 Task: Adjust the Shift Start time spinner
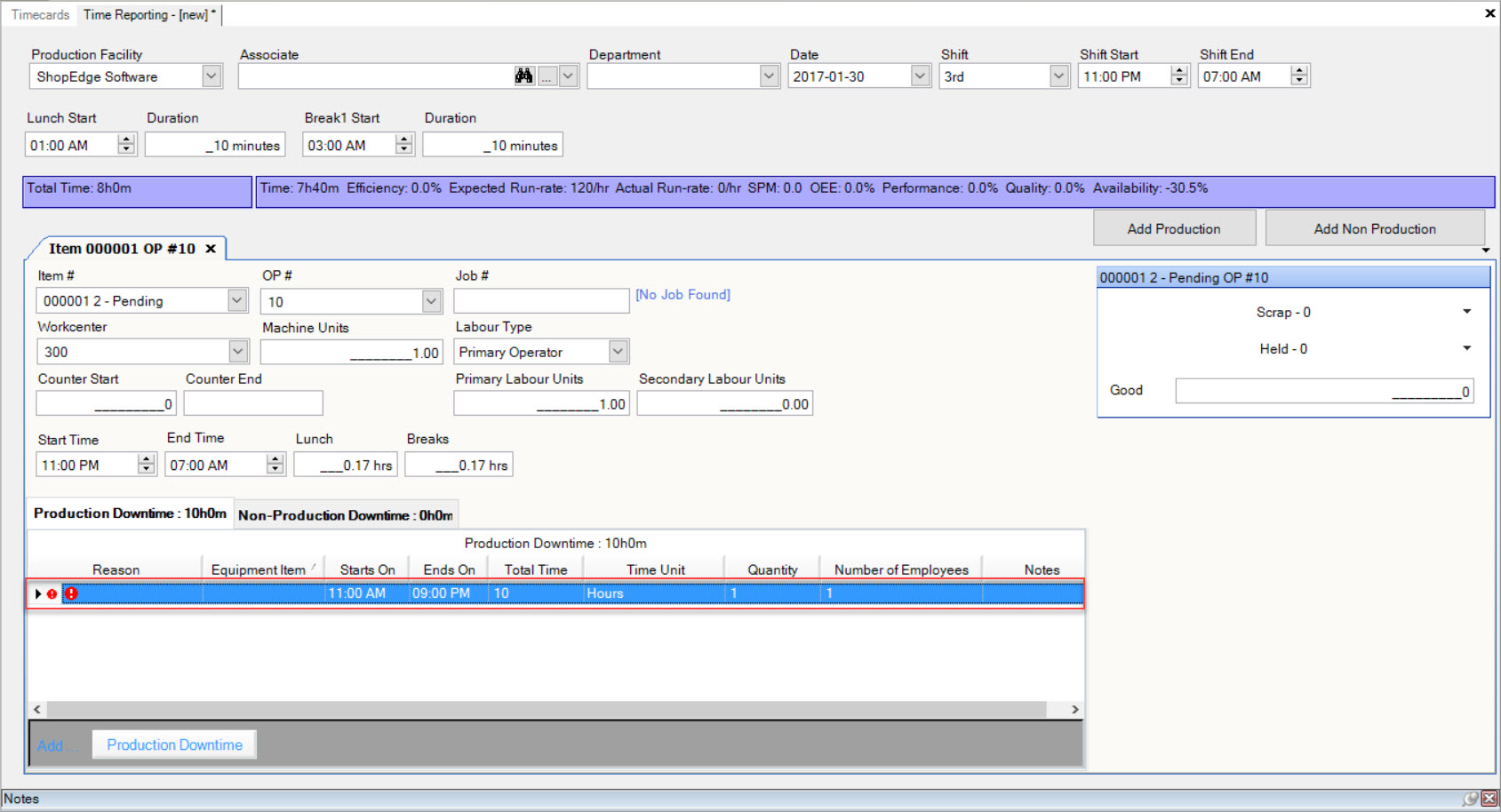pos(1179,76)
